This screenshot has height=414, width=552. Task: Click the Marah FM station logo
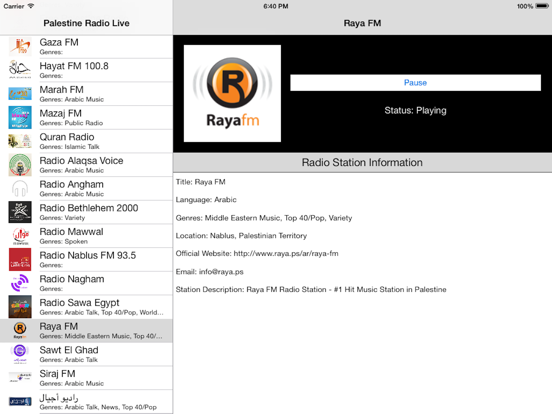tap(20, 94)
